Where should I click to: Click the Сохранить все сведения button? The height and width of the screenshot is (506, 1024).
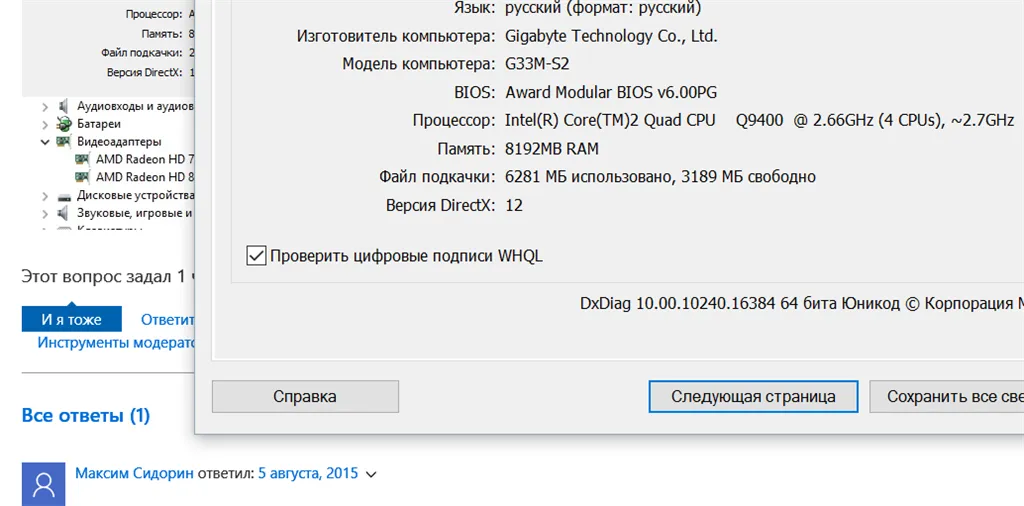[x=948, y=396]
